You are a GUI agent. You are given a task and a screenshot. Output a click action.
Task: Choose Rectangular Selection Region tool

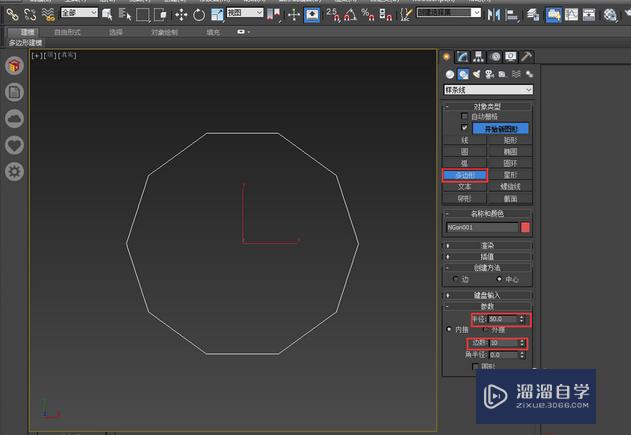pyautogui.click(x=143, y=15)
